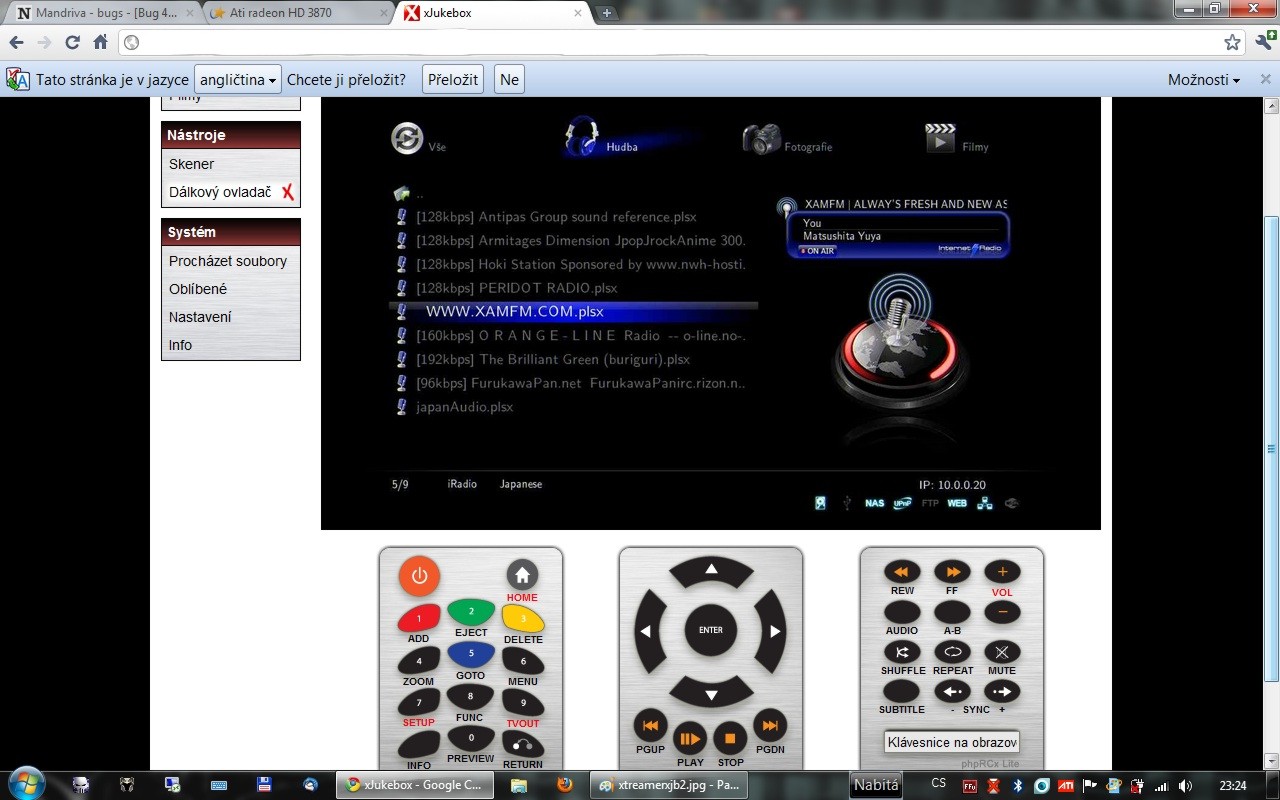Image resolution: width=1280 pixels, height=800 pixels.
Task: Click the A-B repeat button
Action: point(952,612)
